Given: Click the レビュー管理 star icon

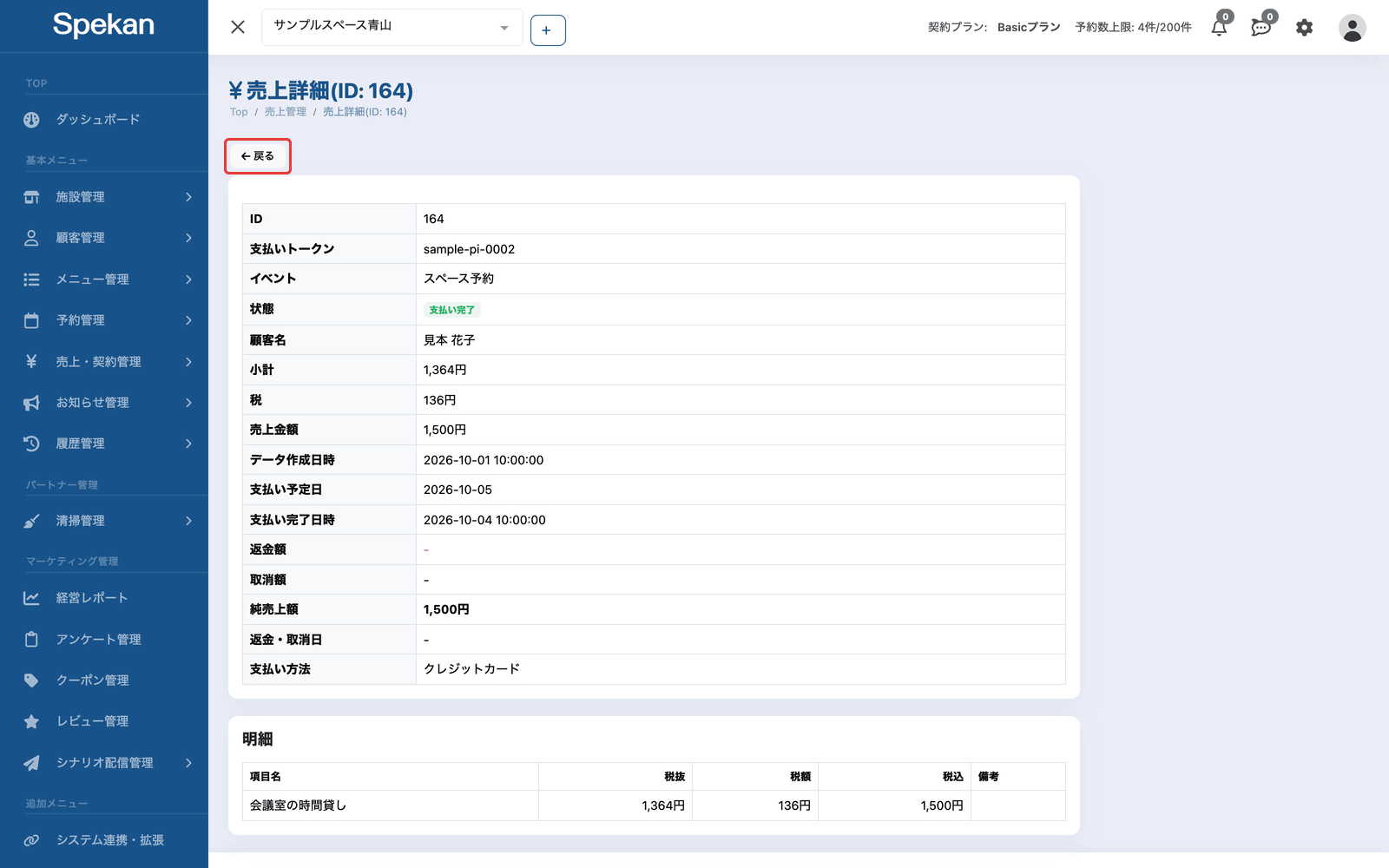Looking at the screenshot, I should click(31, 721).
